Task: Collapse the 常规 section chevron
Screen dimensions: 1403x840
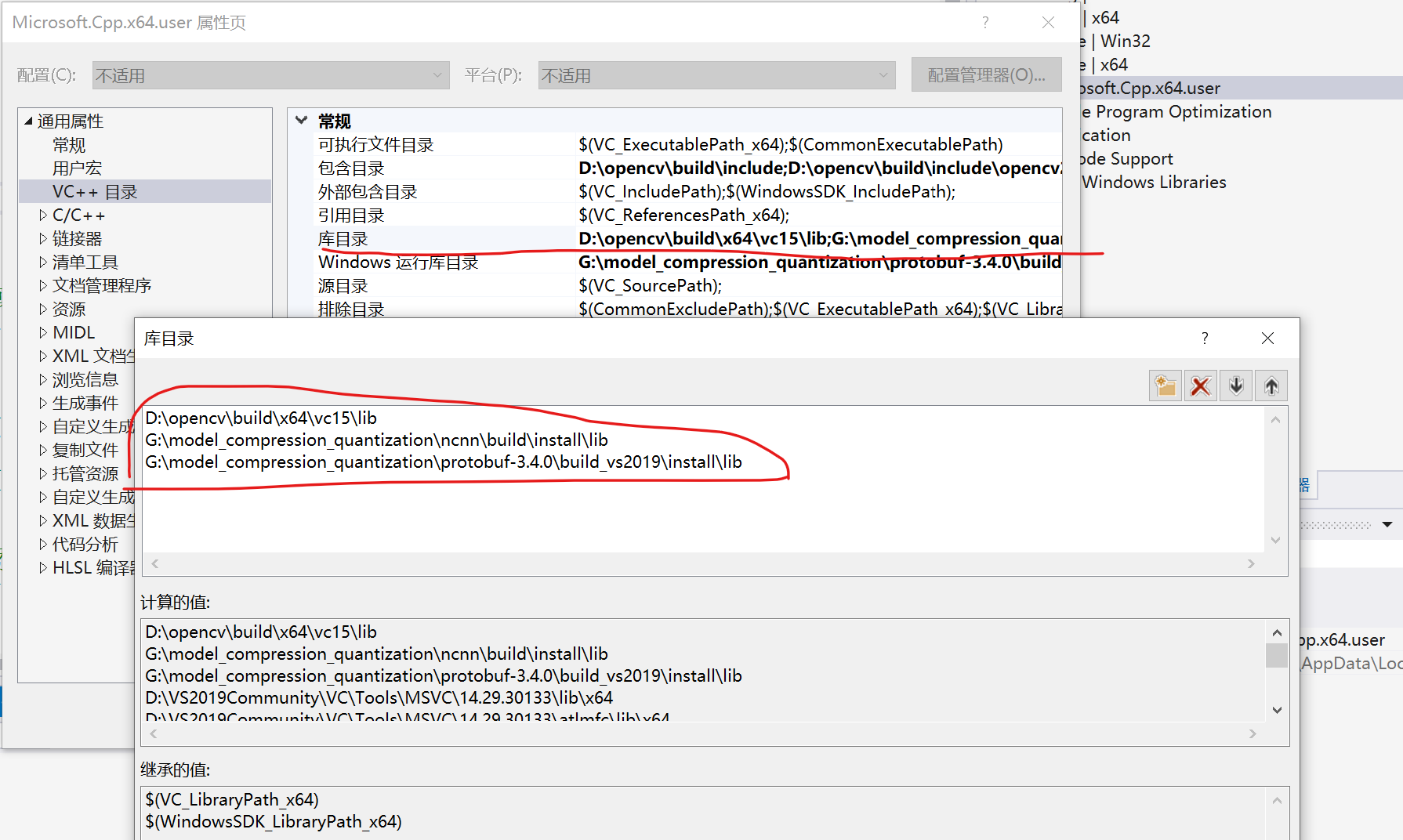Action: (302, 121)
